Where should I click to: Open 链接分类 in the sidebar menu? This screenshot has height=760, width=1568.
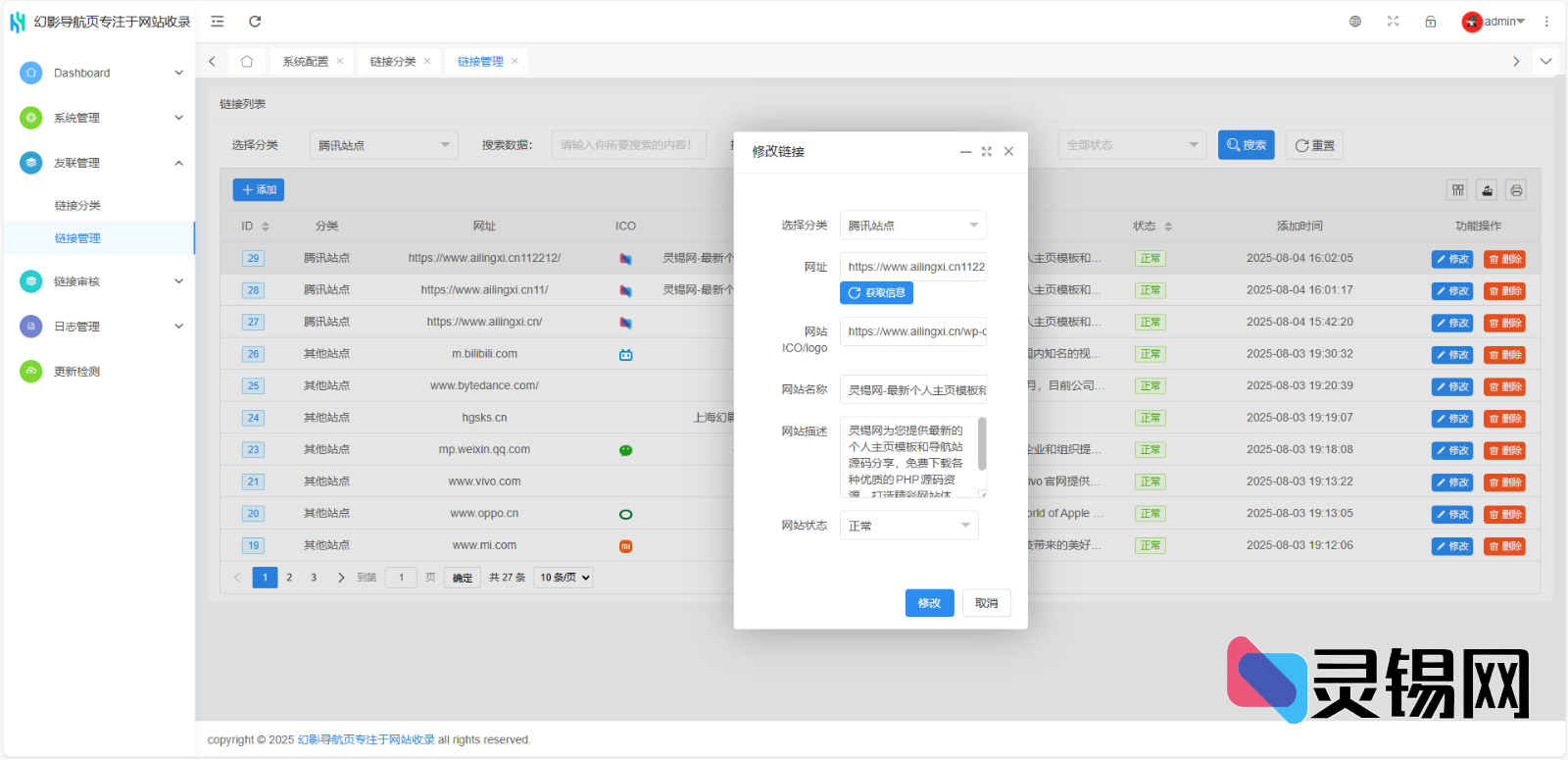[77, 206]
